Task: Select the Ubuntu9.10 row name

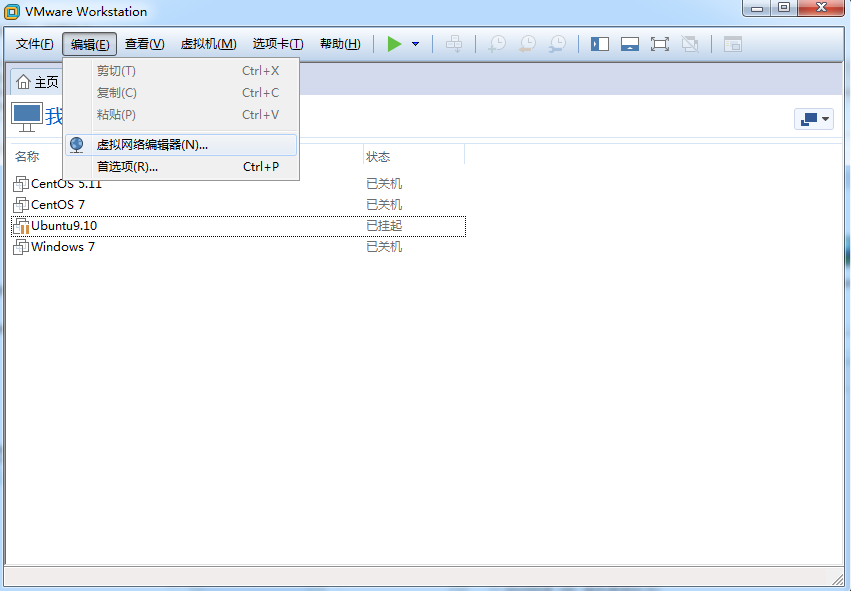Action: 64,226
